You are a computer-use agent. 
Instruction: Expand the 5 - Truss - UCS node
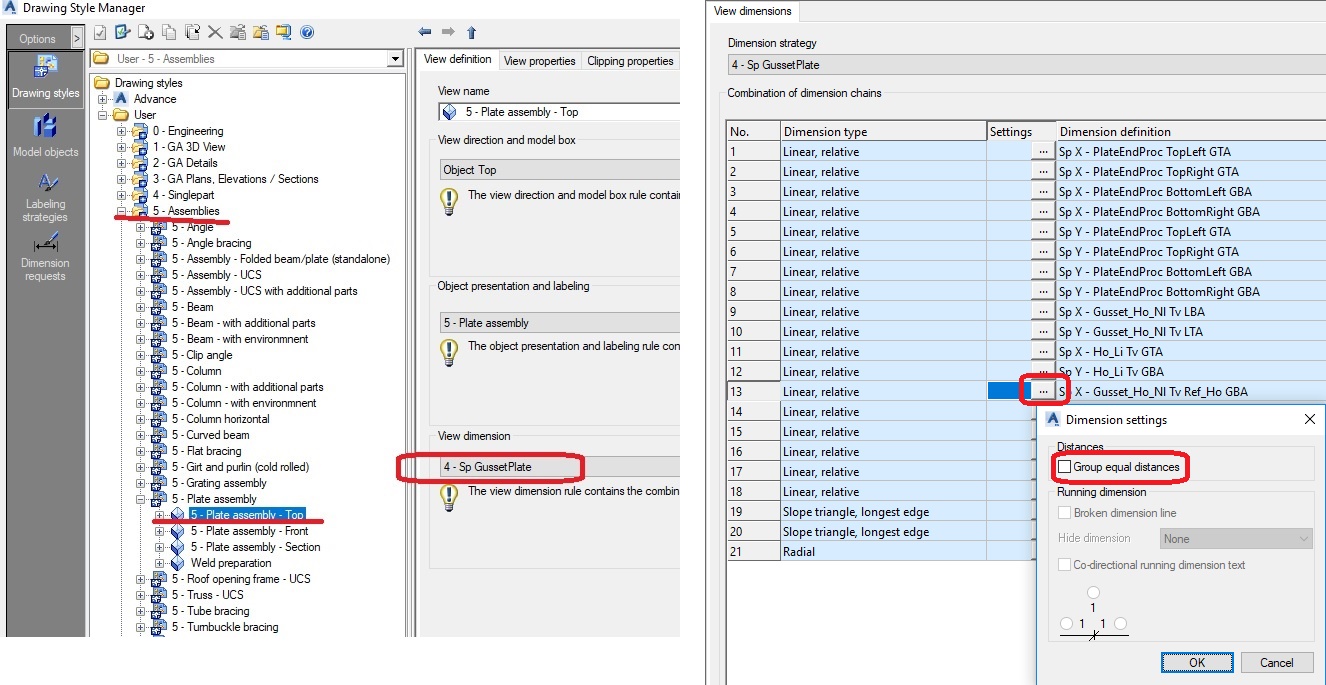tap(141, 595)
